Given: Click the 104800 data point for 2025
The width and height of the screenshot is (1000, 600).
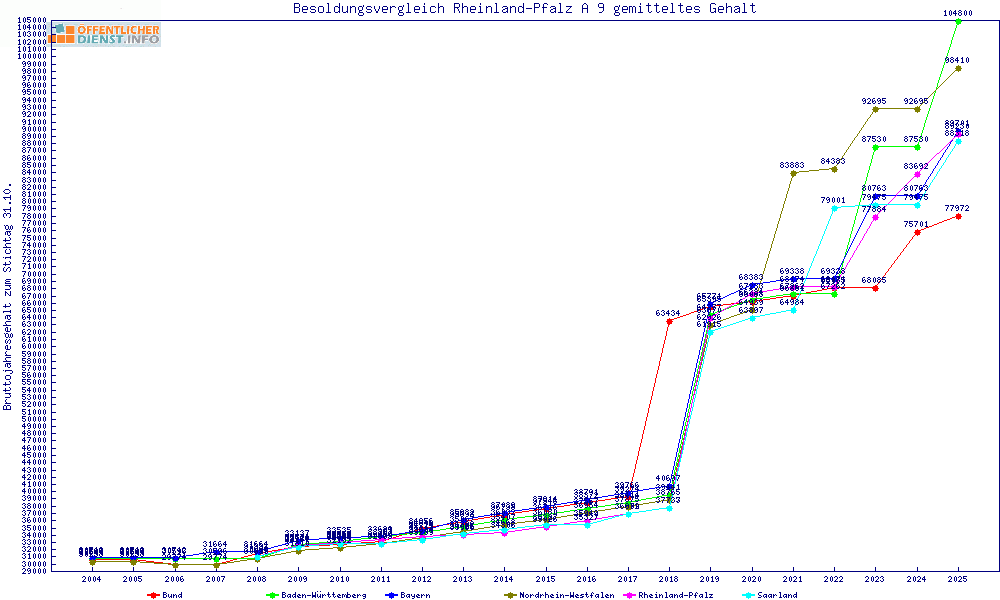Looking at the screenshot, I should point(958,21).
